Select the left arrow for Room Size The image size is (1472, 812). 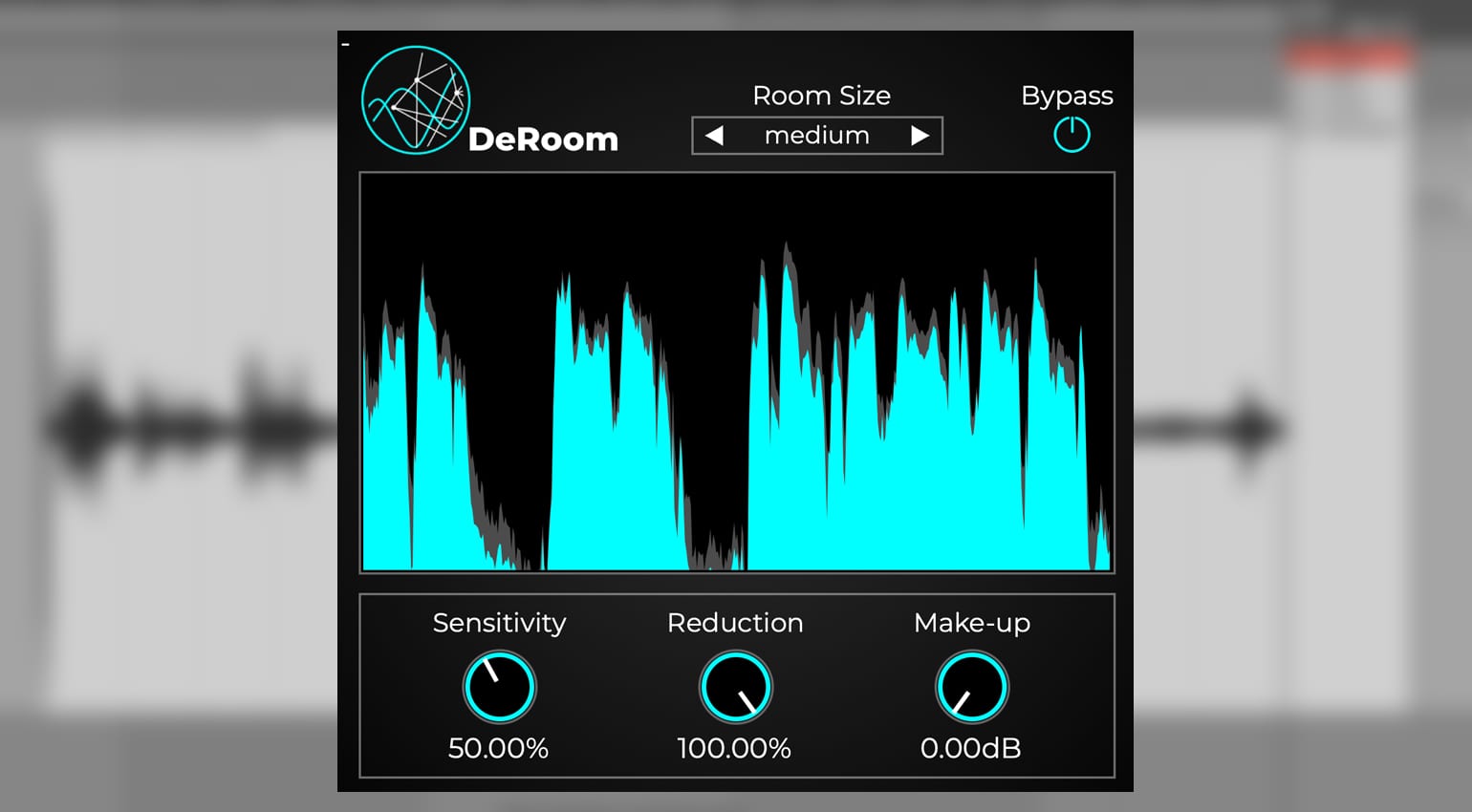714,136
